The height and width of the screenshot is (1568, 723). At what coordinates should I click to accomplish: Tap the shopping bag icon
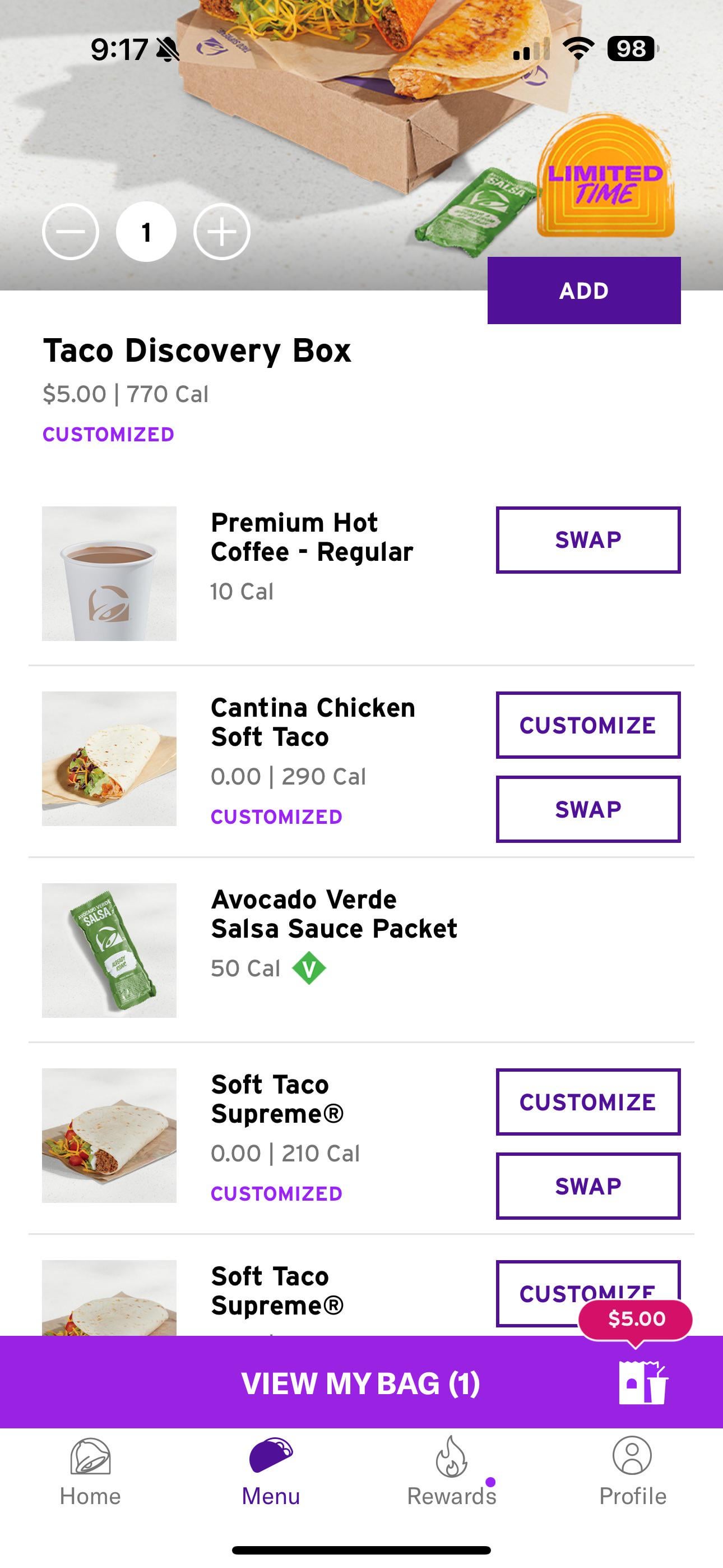(643, 1383)
